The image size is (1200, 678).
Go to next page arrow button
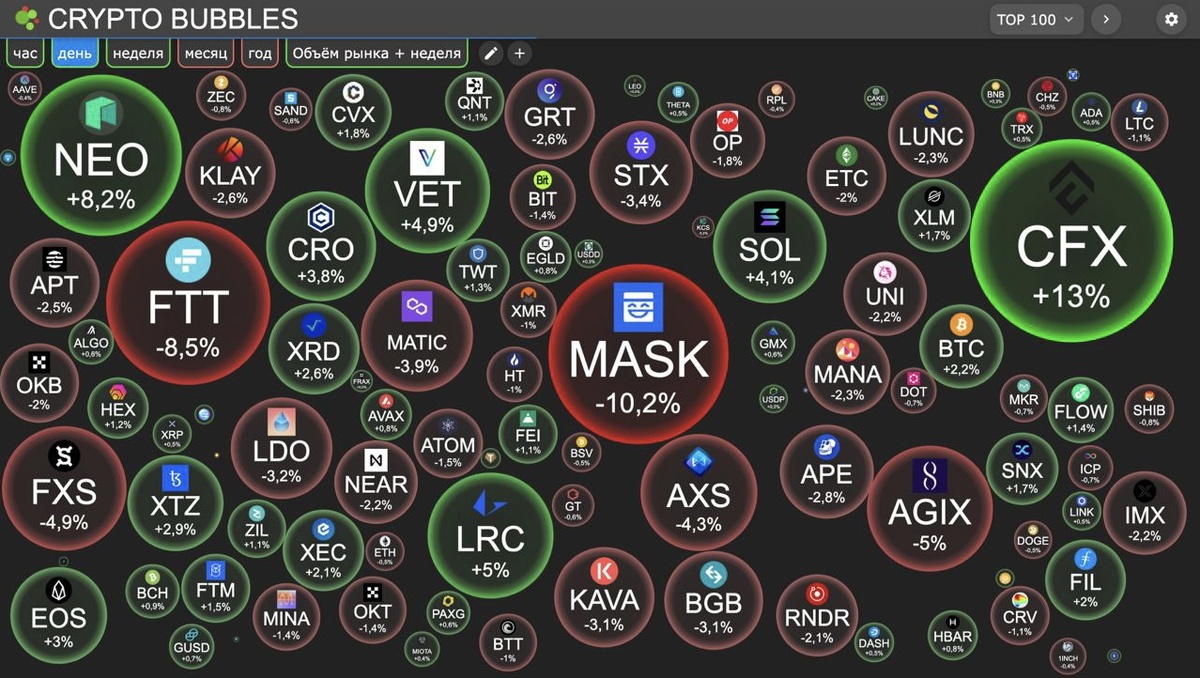point(1106,19)
